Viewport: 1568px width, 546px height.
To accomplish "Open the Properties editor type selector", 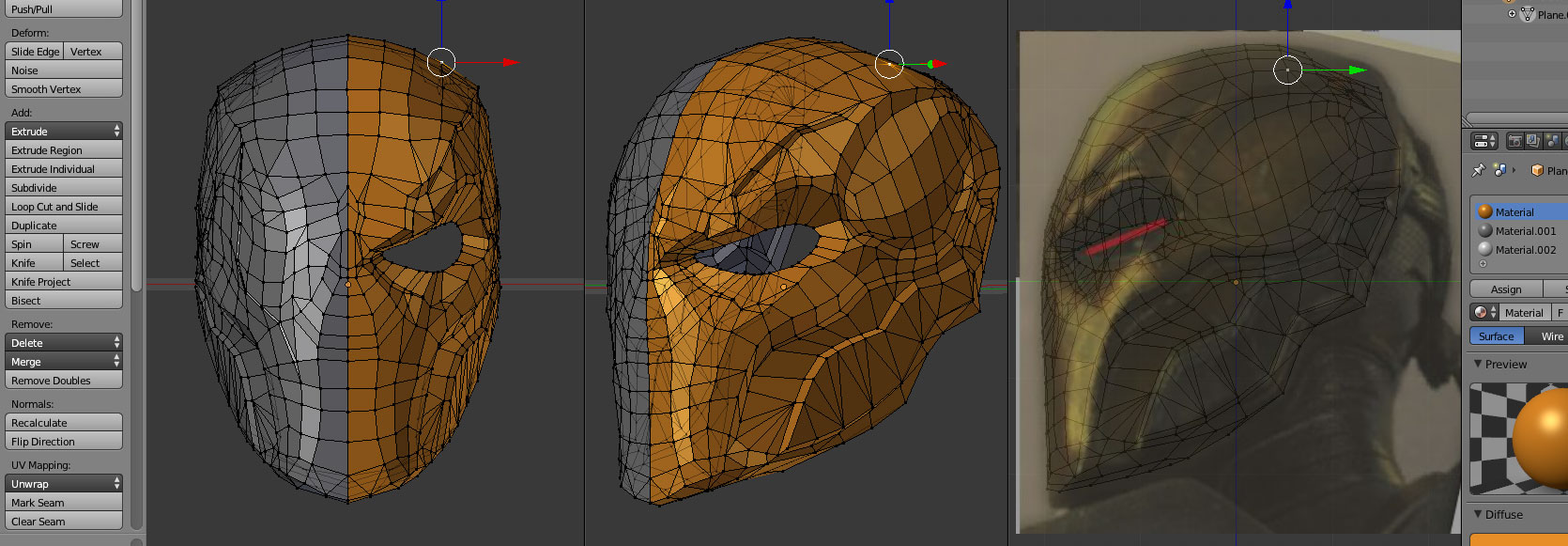I will [x=1484, y=141].
